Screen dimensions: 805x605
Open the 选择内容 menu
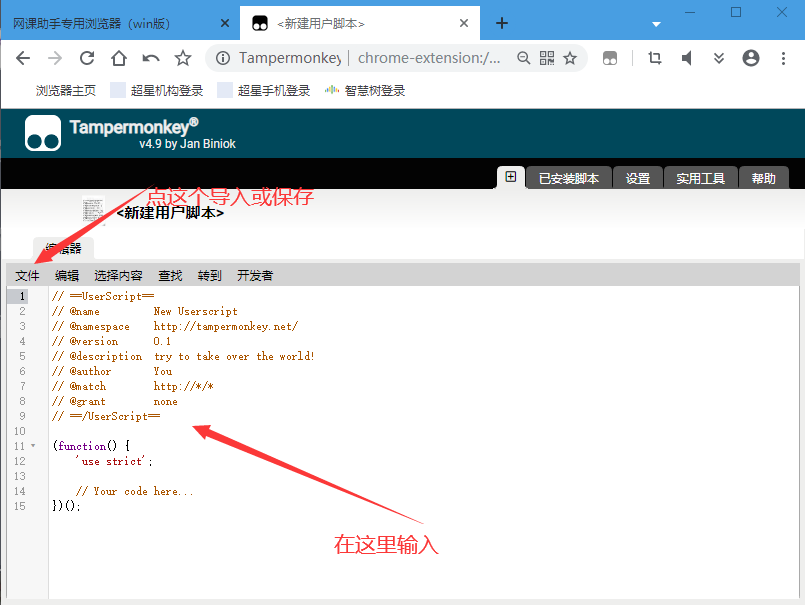[118, 276]
